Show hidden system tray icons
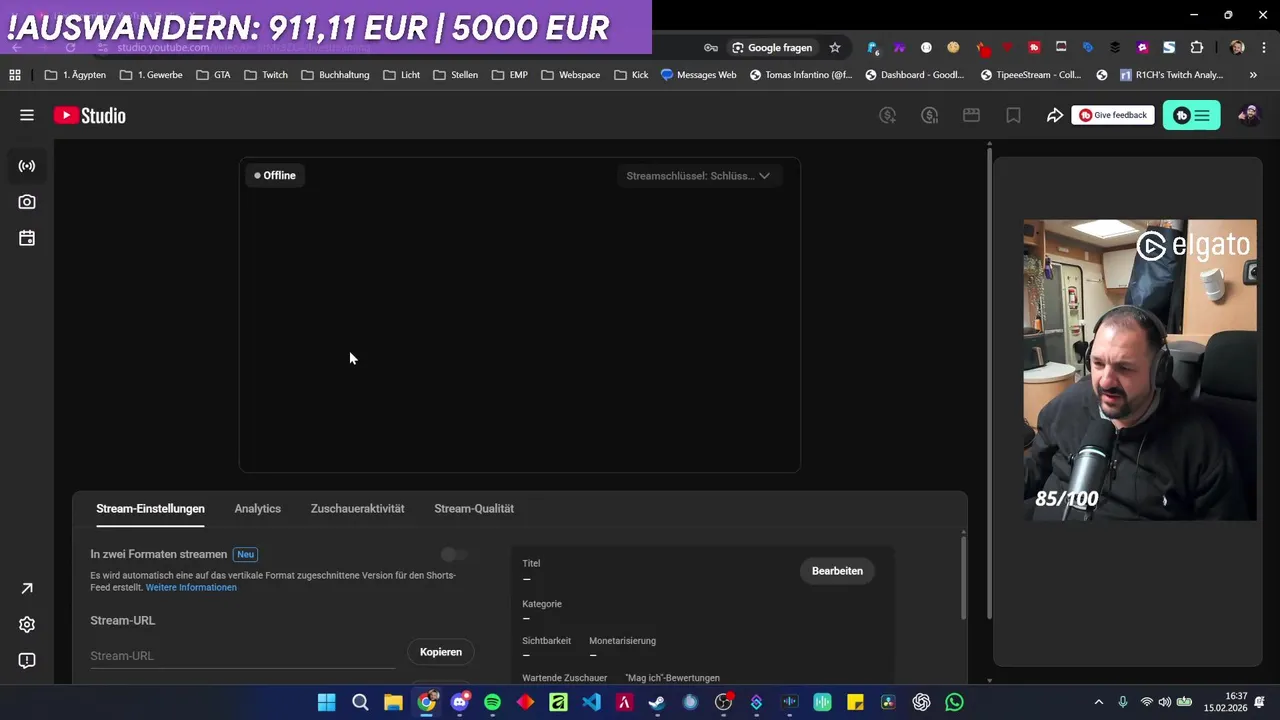Viewport: 1280px width, 720px height. point(1099,702)
